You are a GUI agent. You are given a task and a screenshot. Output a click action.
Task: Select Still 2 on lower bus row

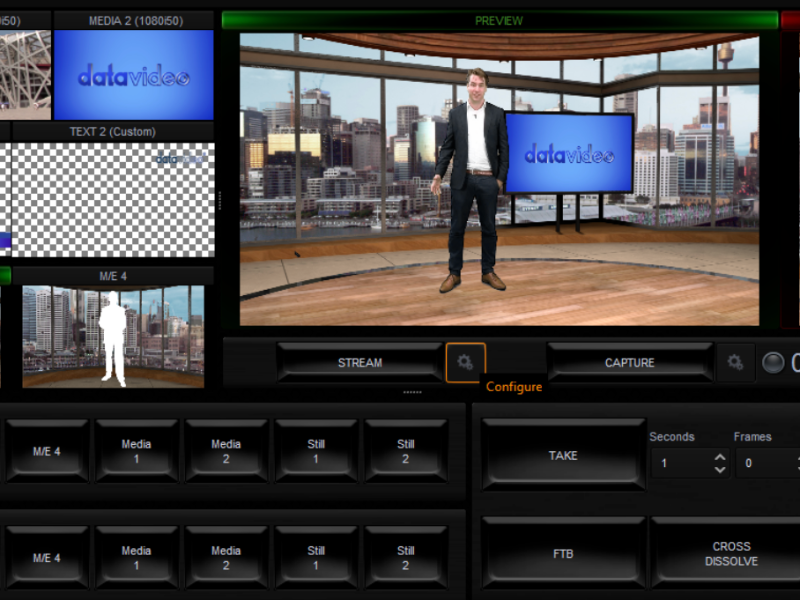[406, 558]
